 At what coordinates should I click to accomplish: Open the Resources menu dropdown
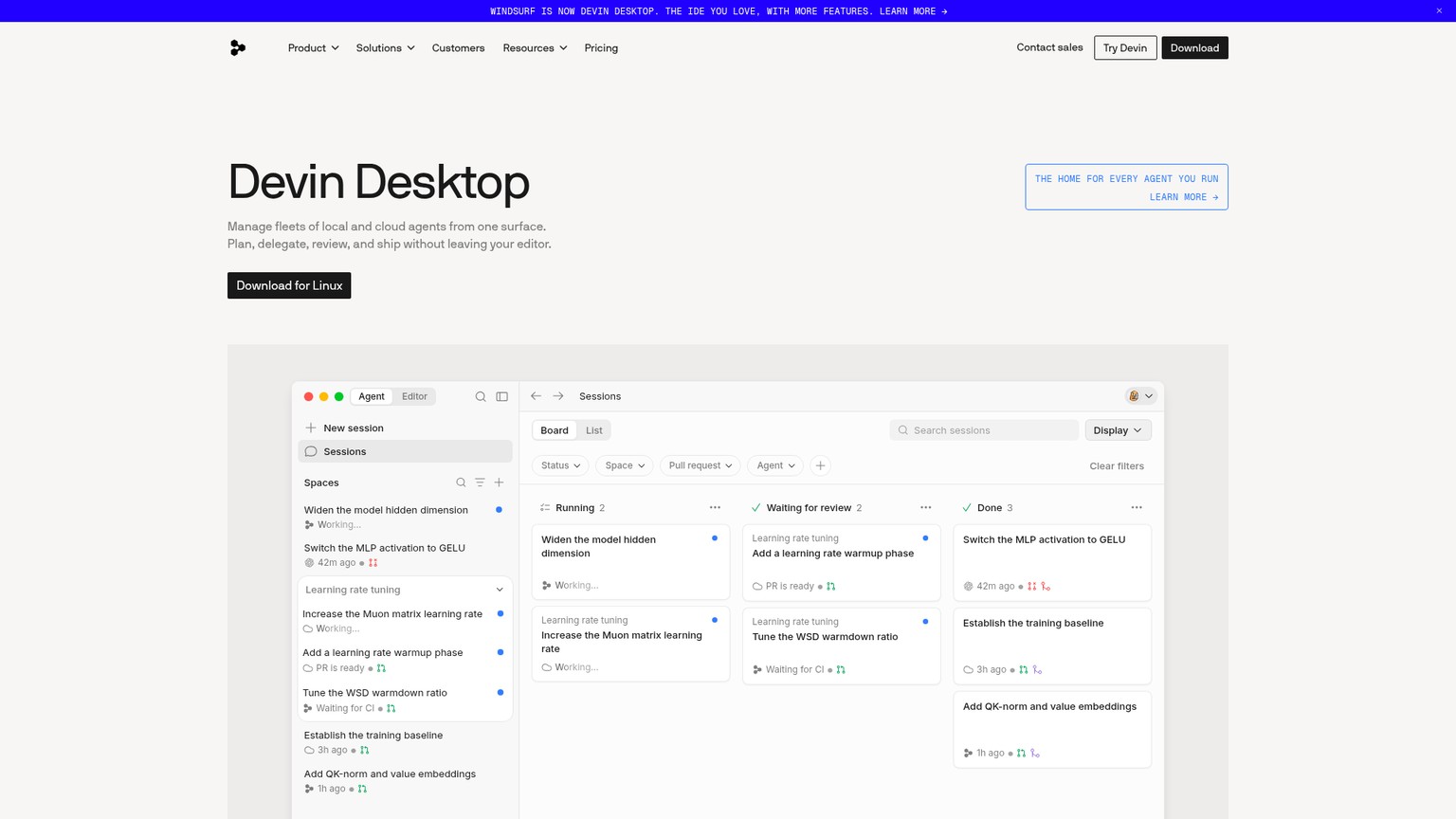click(536, 47)
